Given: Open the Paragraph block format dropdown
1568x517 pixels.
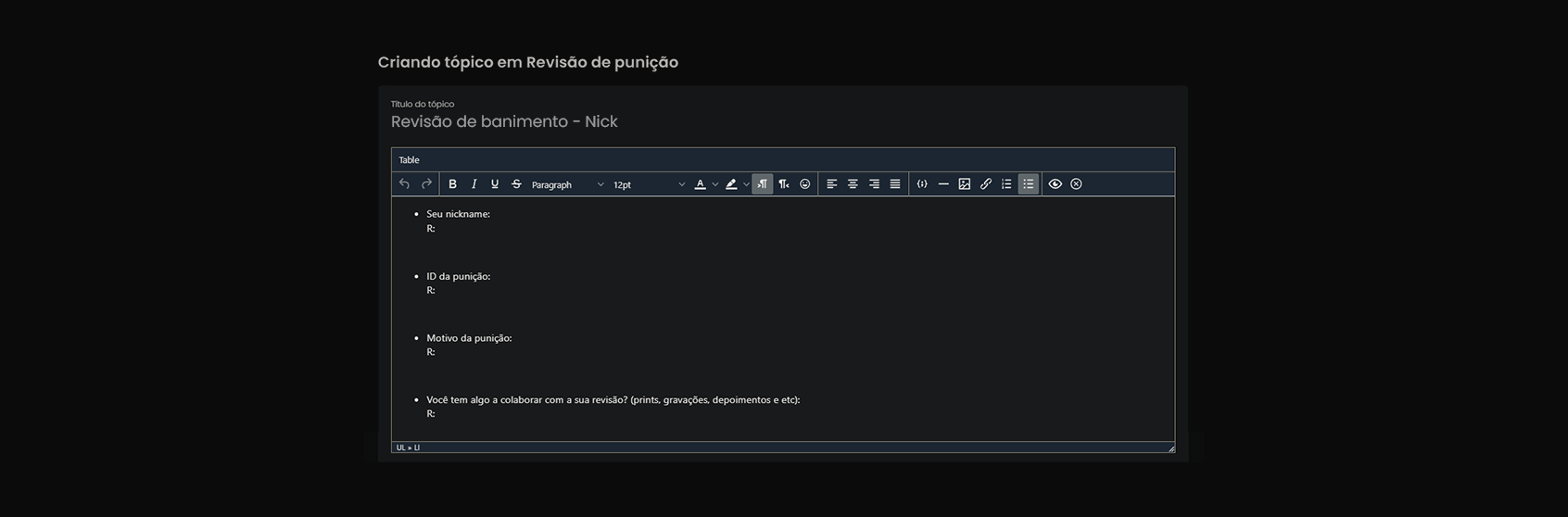Looking at the screenshot, I should tap(567, 184).
